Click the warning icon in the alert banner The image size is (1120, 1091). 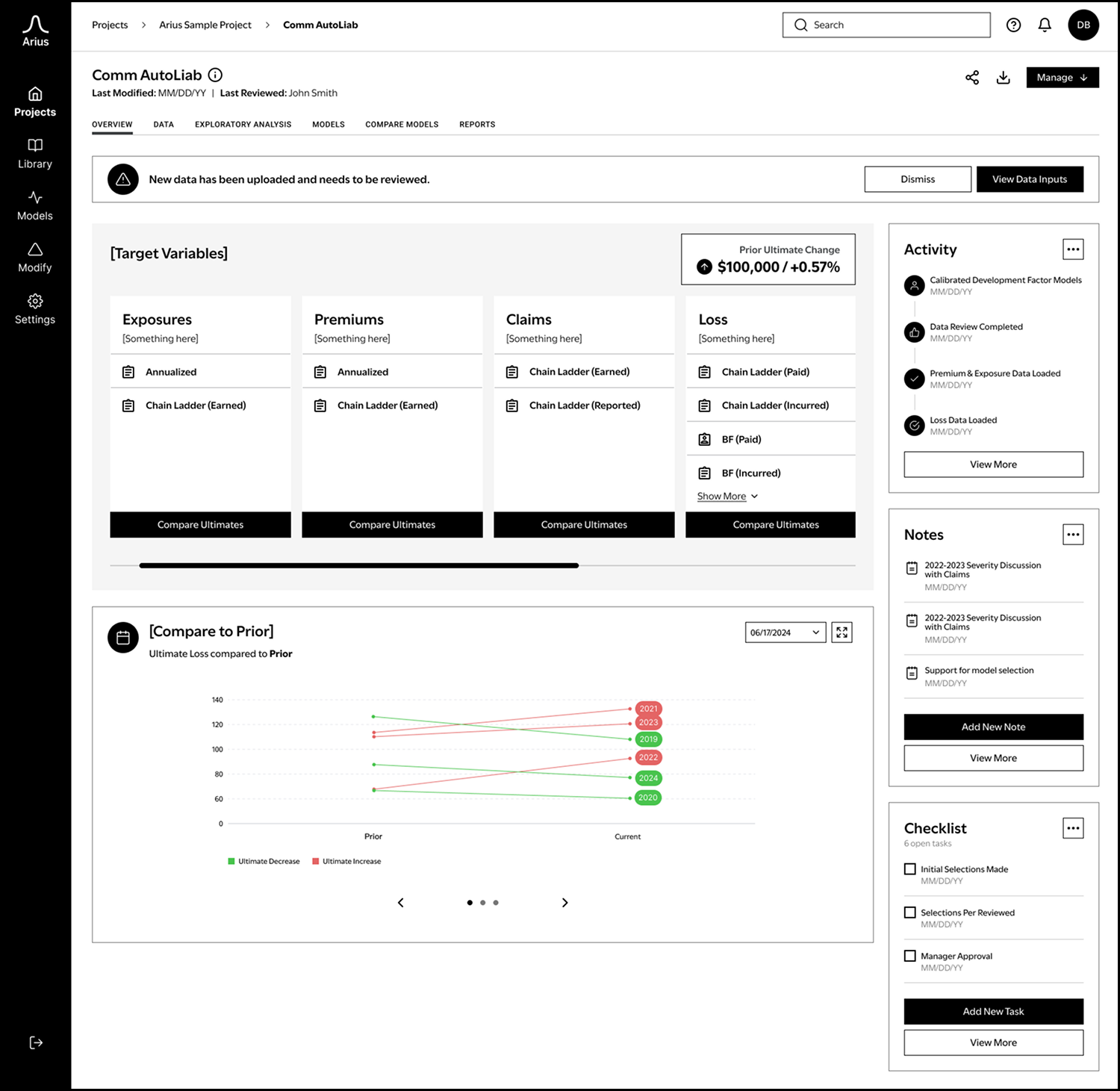point(123,179)
